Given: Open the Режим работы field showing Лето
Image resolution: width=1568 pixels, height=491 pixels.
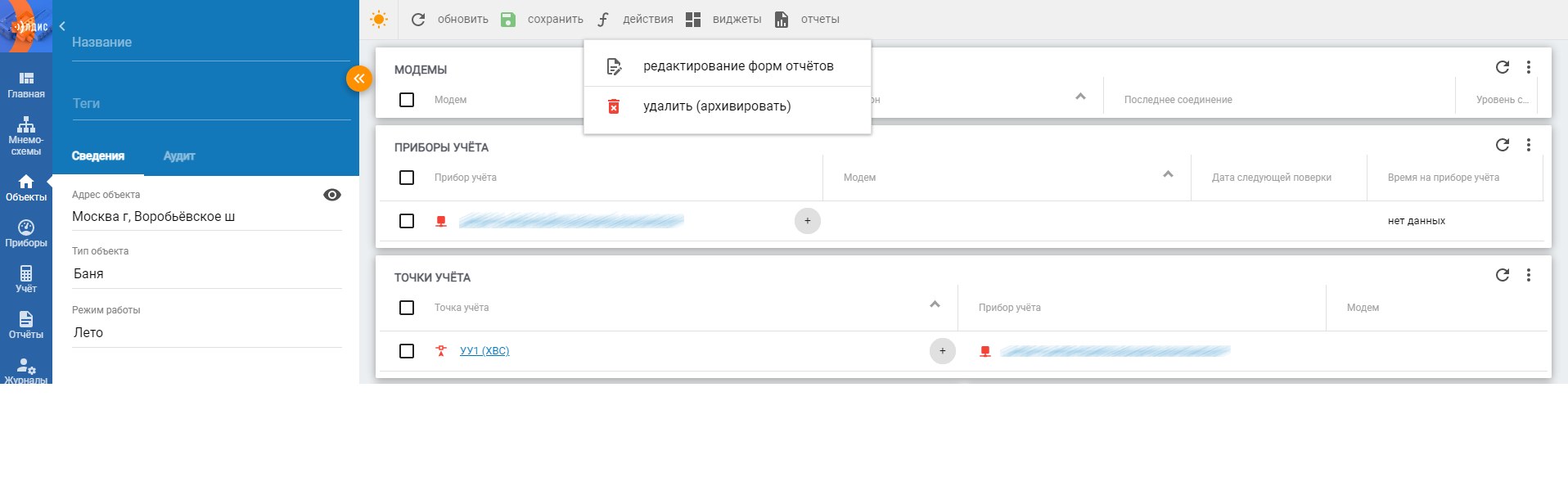Looking at the screenshot, I should 207,333.
